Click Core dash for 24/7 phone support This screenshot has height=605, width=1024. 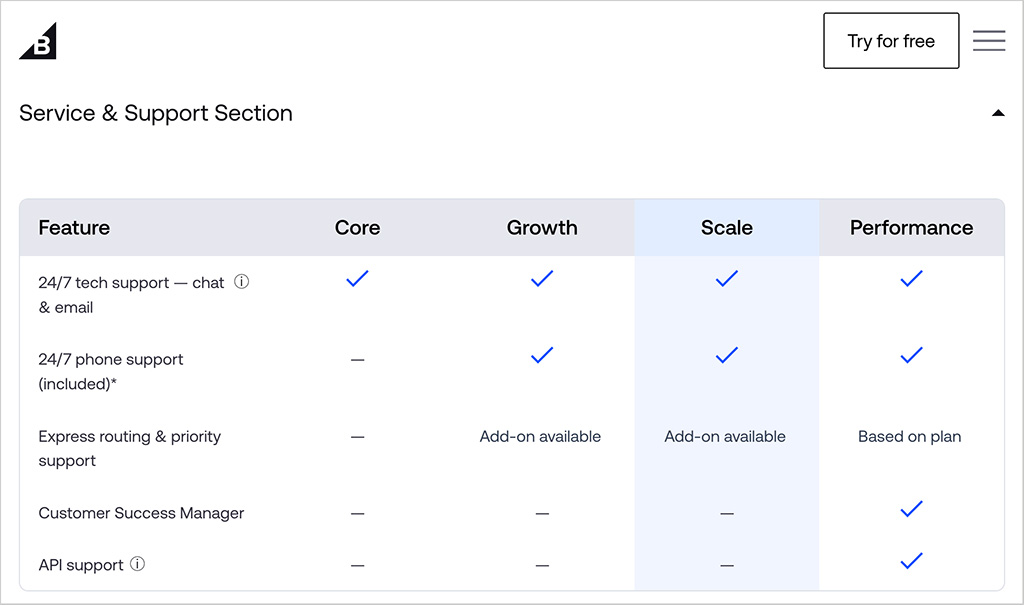tap(357, 360)
